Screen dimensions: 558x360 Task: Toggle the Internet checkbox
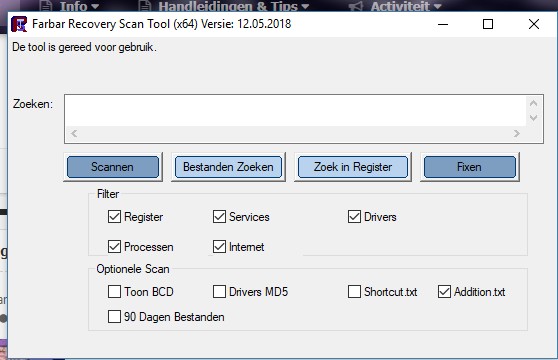[219, 246]
